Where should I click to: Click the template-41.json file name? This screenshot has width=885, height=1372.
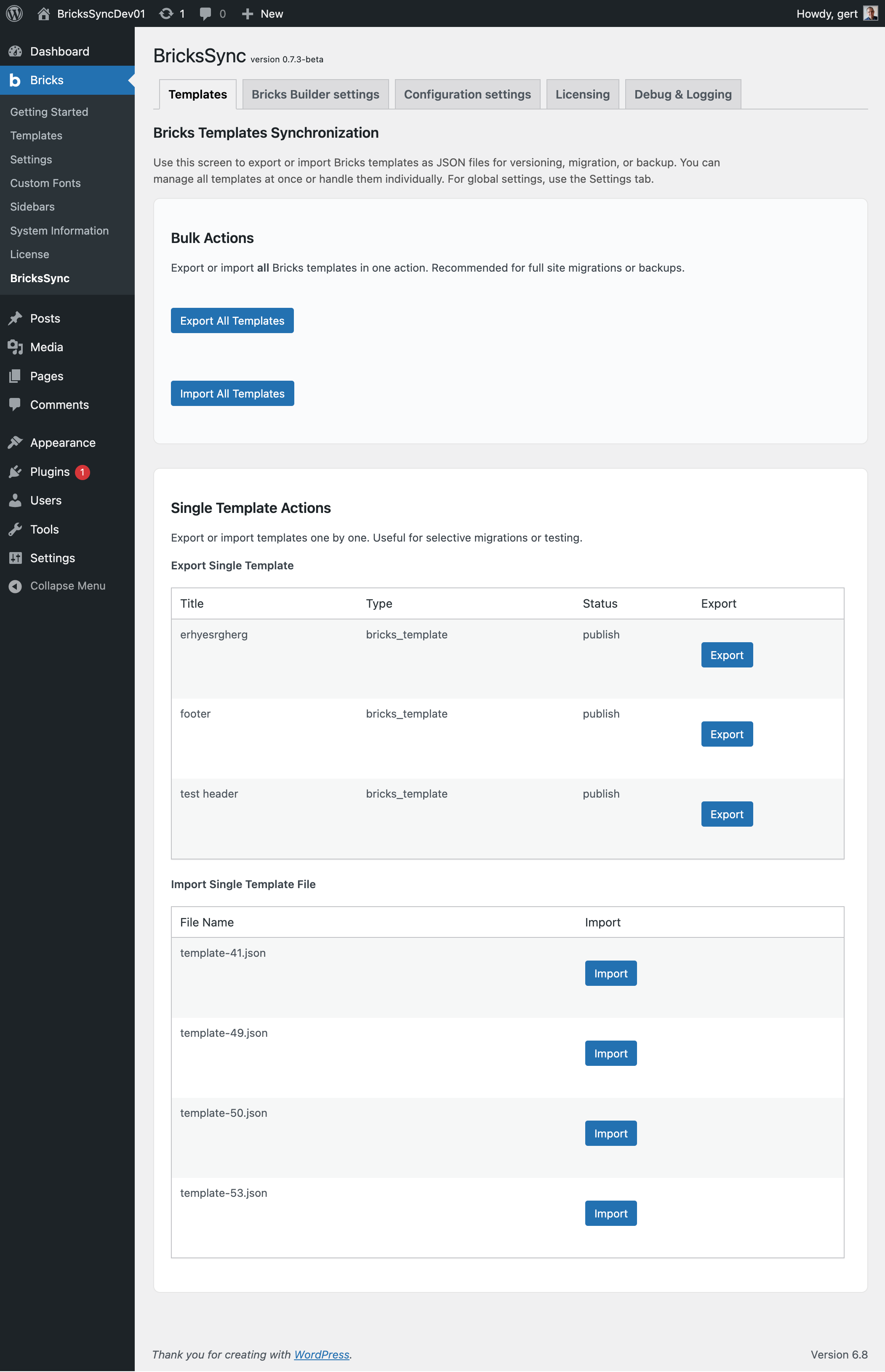coord(222,953)
